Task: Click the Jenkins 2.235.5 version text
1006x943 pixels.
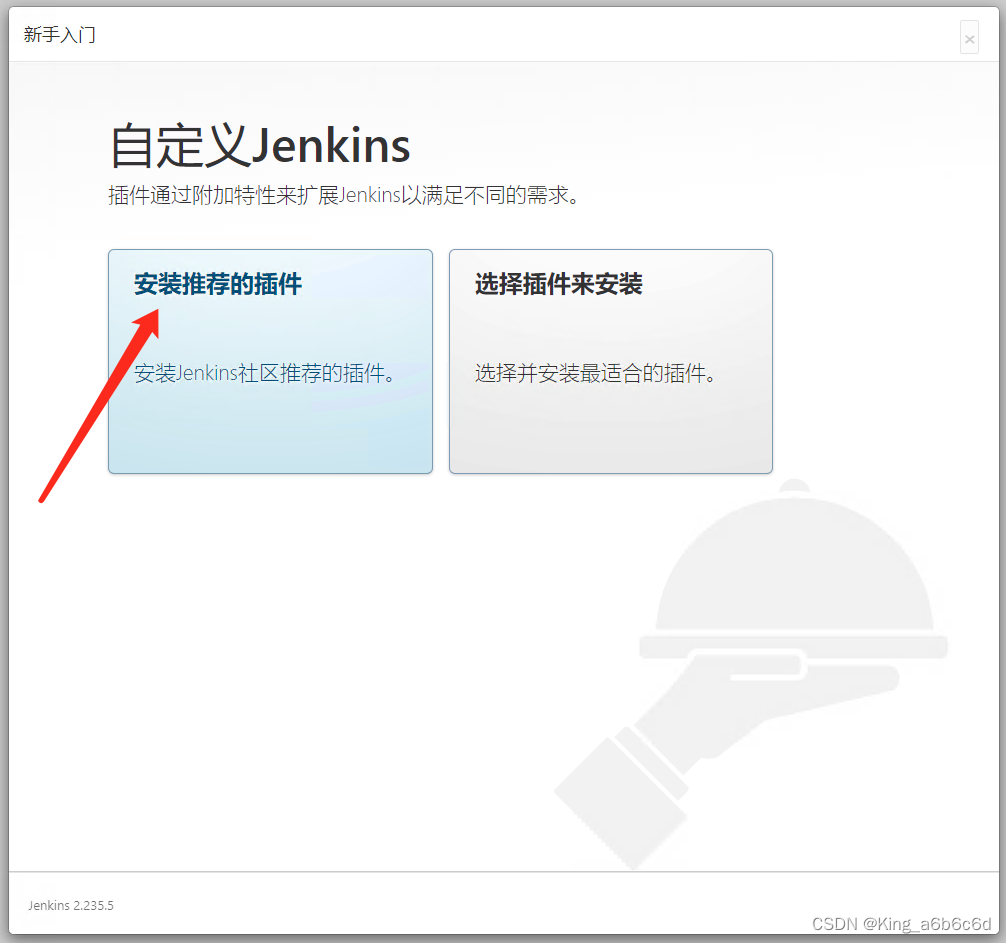Action: click(71, 905)
